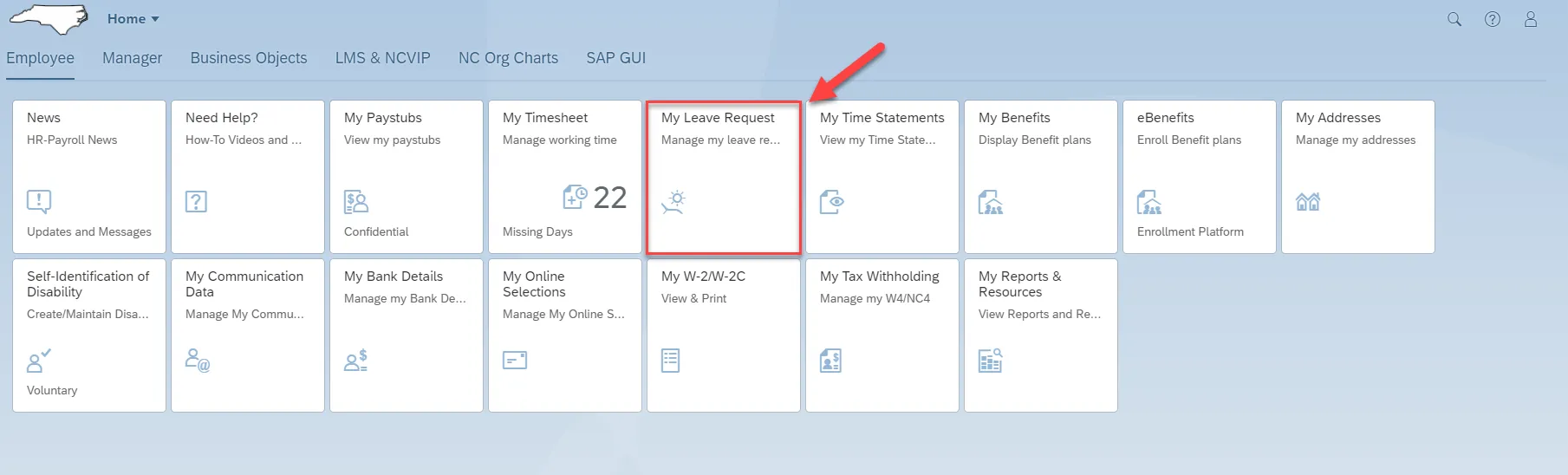Expand the Home dropdown menu
1568x475 pixels.
coord(133,19)
